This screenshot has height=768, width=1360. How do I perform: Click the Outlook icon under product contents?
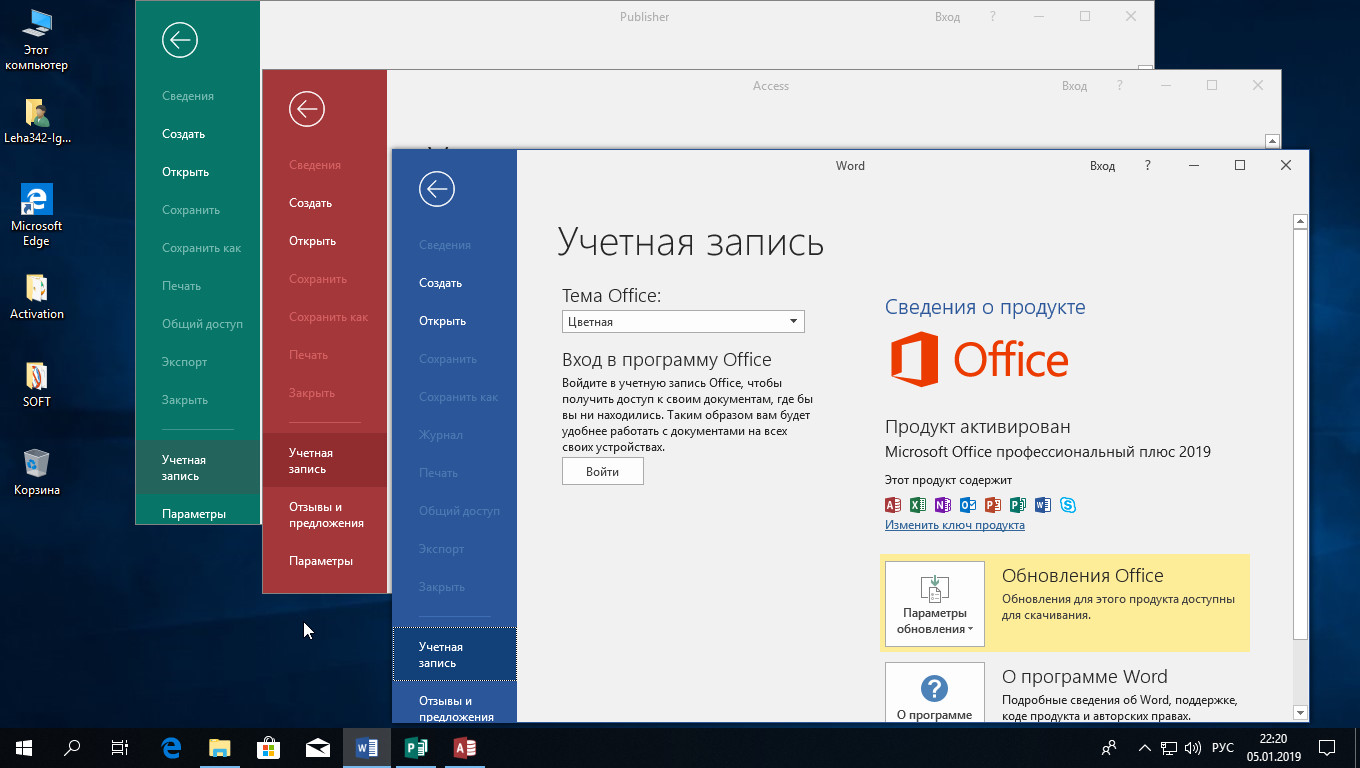point(968,505)
